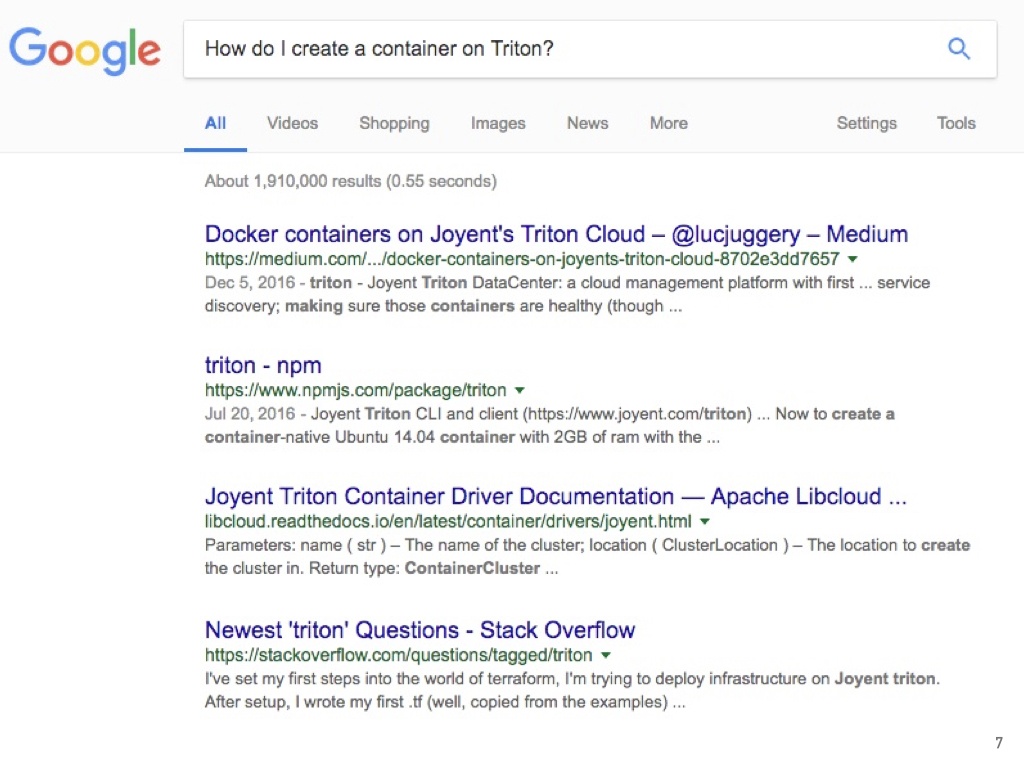The image size is (1024, 768).
Task: Click the 'Parameters: name ( str )' snippet text
Action: (x=588, y=557)
